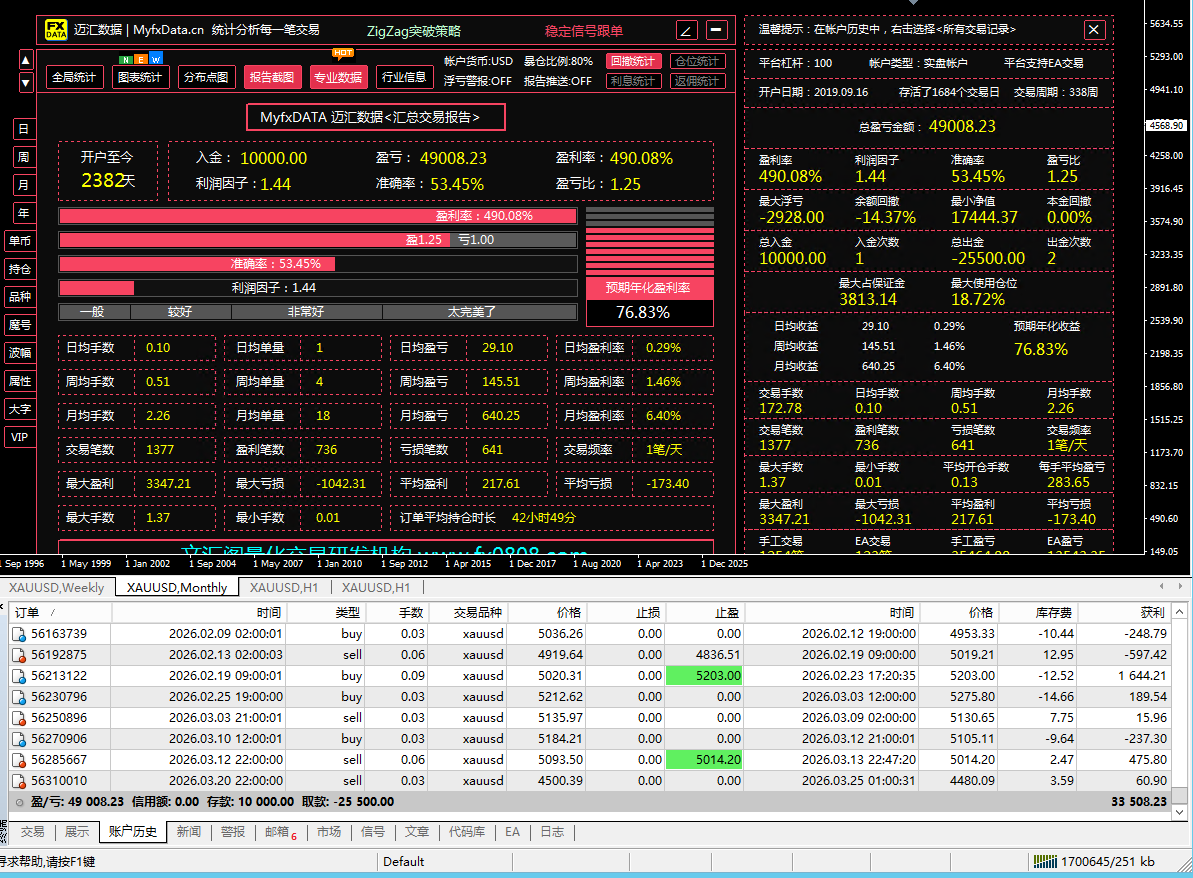1193x878 pixels.
Task: Click the 报告截图 button
Action: 272,77
